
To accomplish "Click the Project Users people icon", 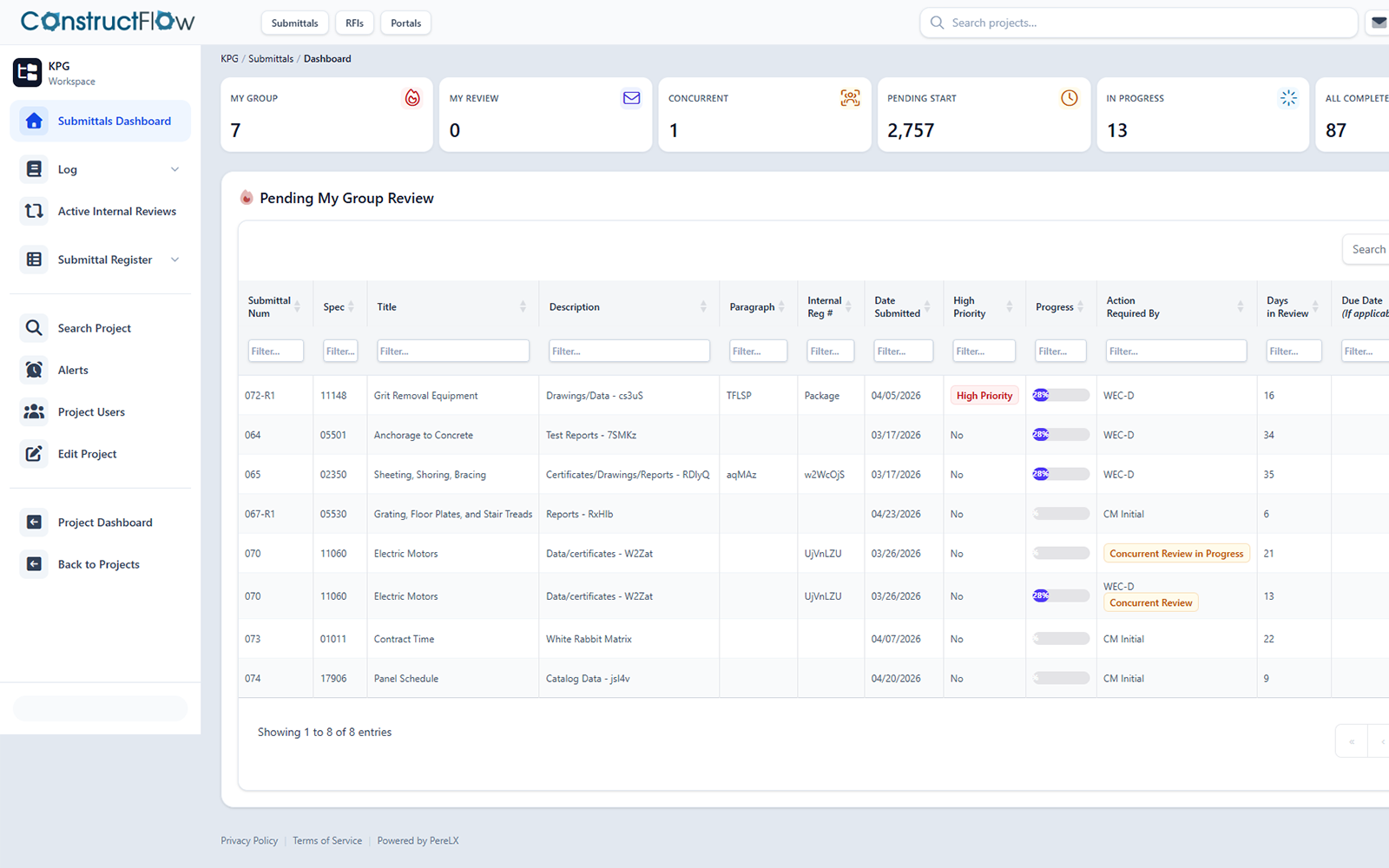I will 34,411.
